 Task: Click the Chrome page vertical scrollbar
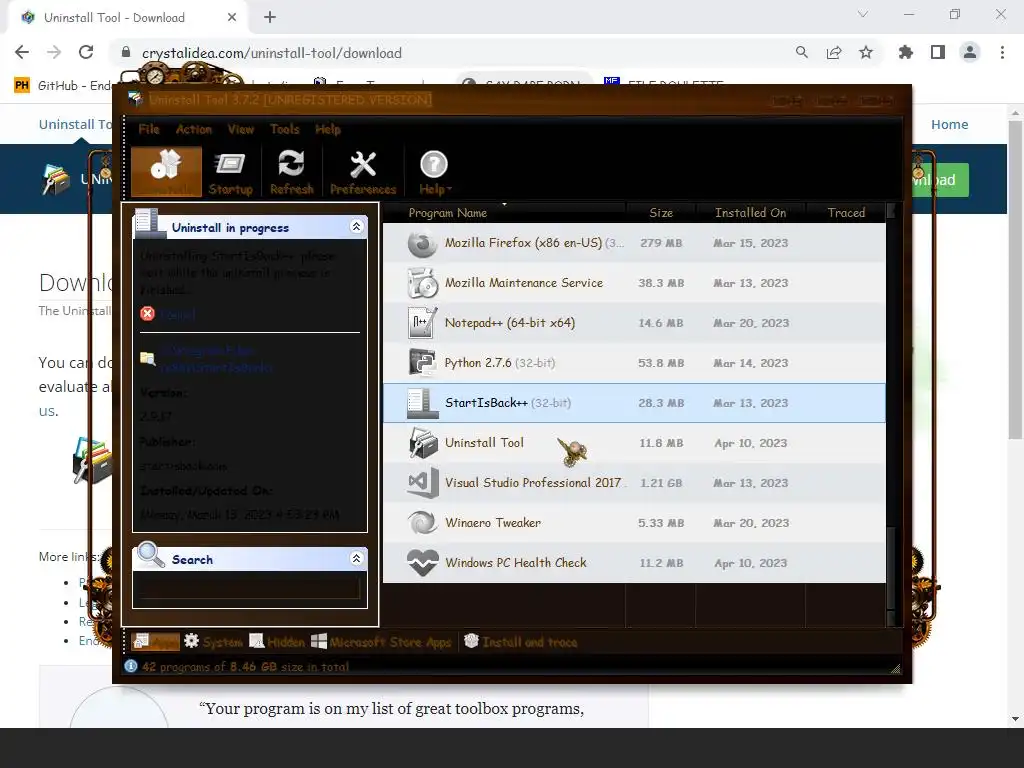click(1015, 281)
